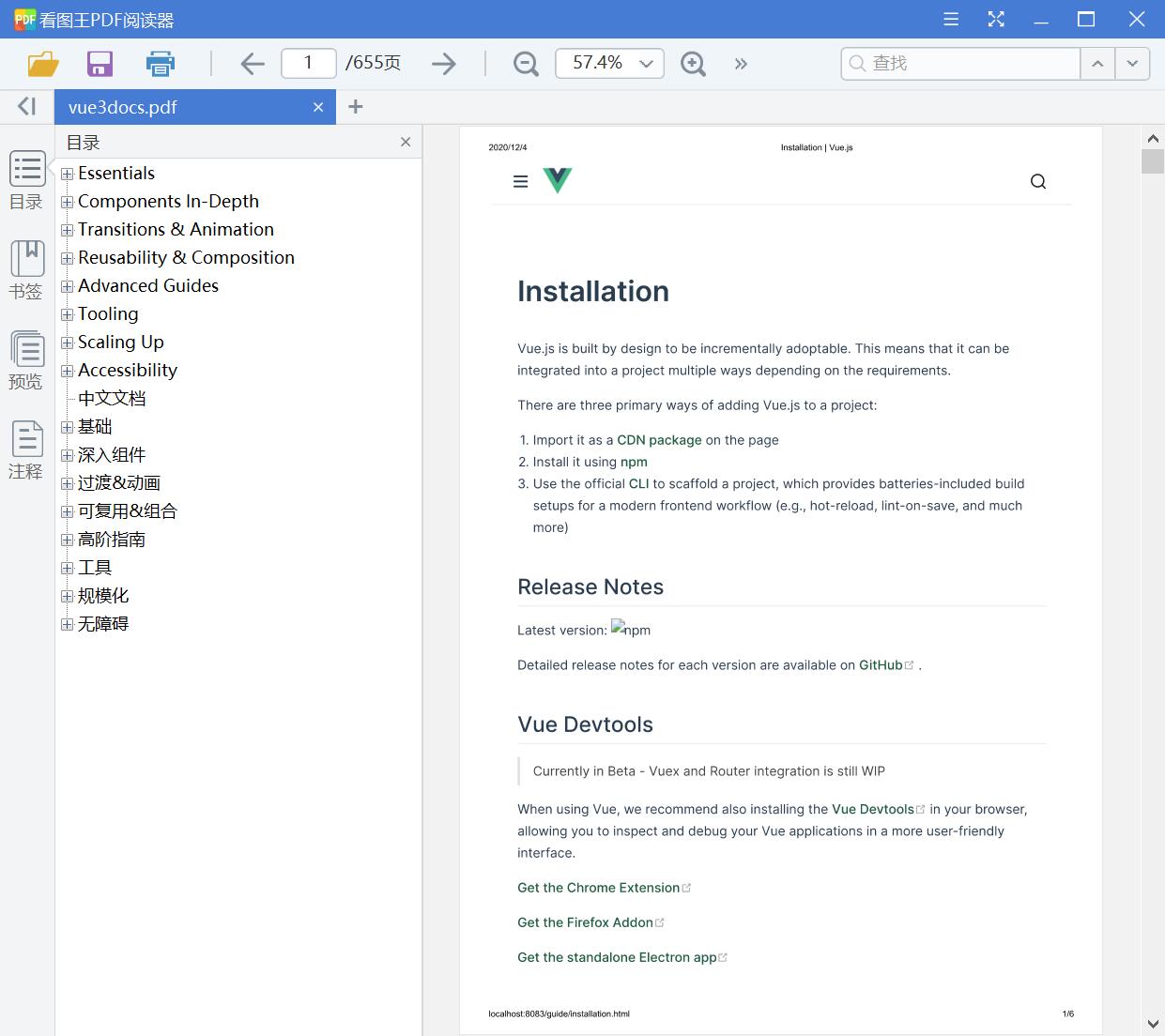Go back to the previous page
1165x1036 pixels.
pyautogui.click(x=252, y=63)
